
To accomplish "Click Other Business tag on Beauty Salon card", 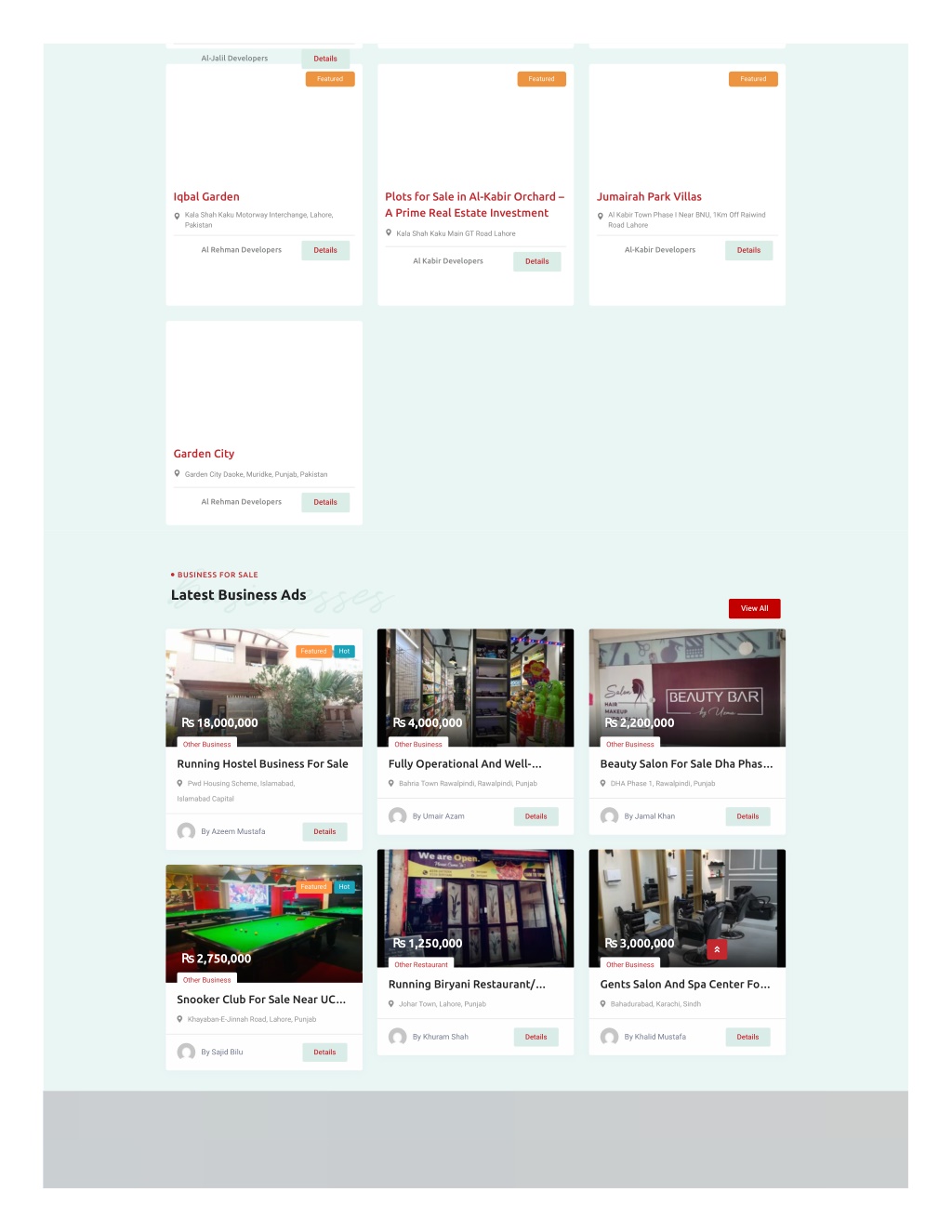I will click(630, 744).
